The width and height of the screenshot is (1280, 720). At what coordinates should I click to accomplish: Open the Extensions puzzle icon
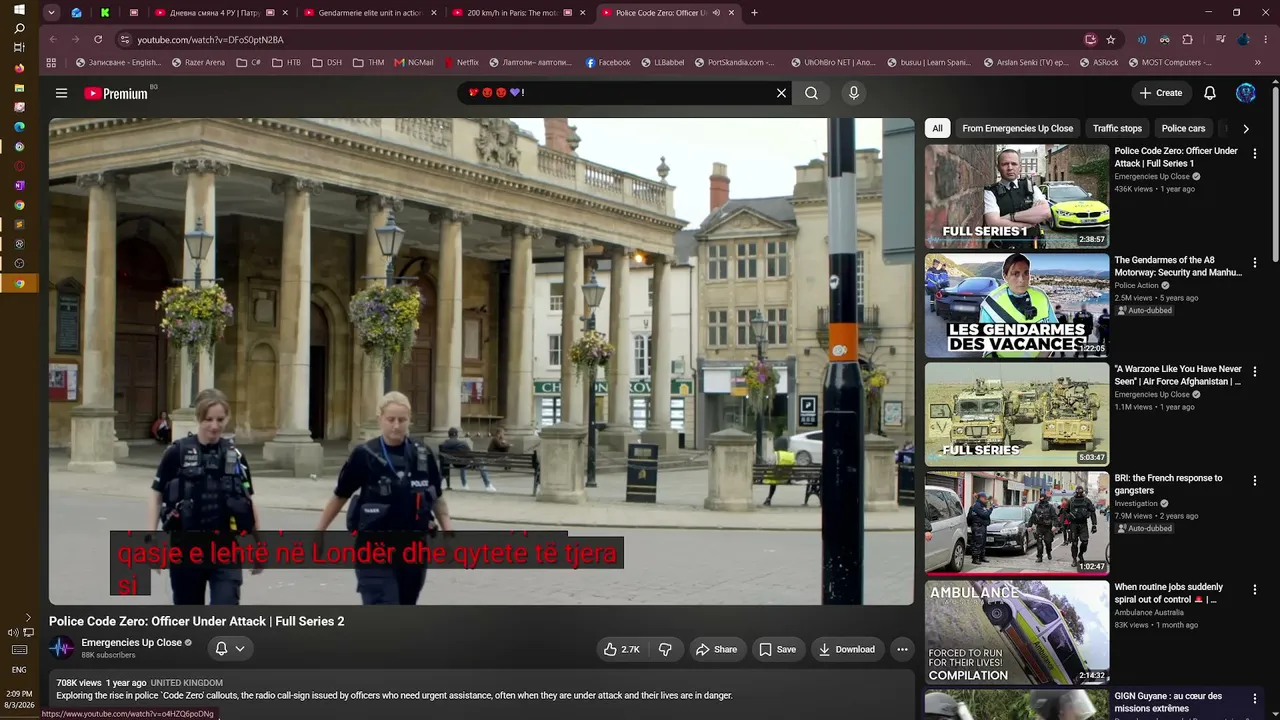tap(1188, 40)
